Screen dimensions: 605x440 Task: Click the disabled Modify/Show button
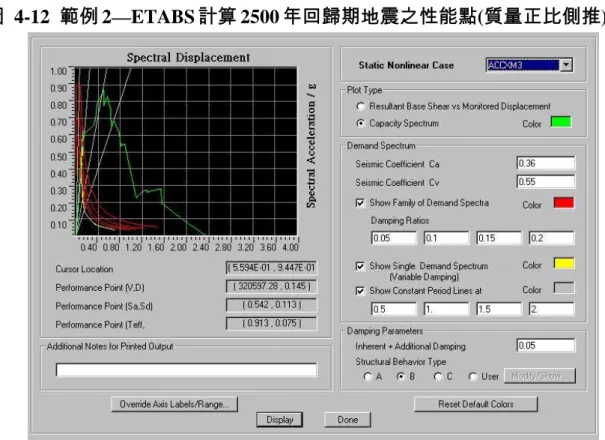point(540,376)
